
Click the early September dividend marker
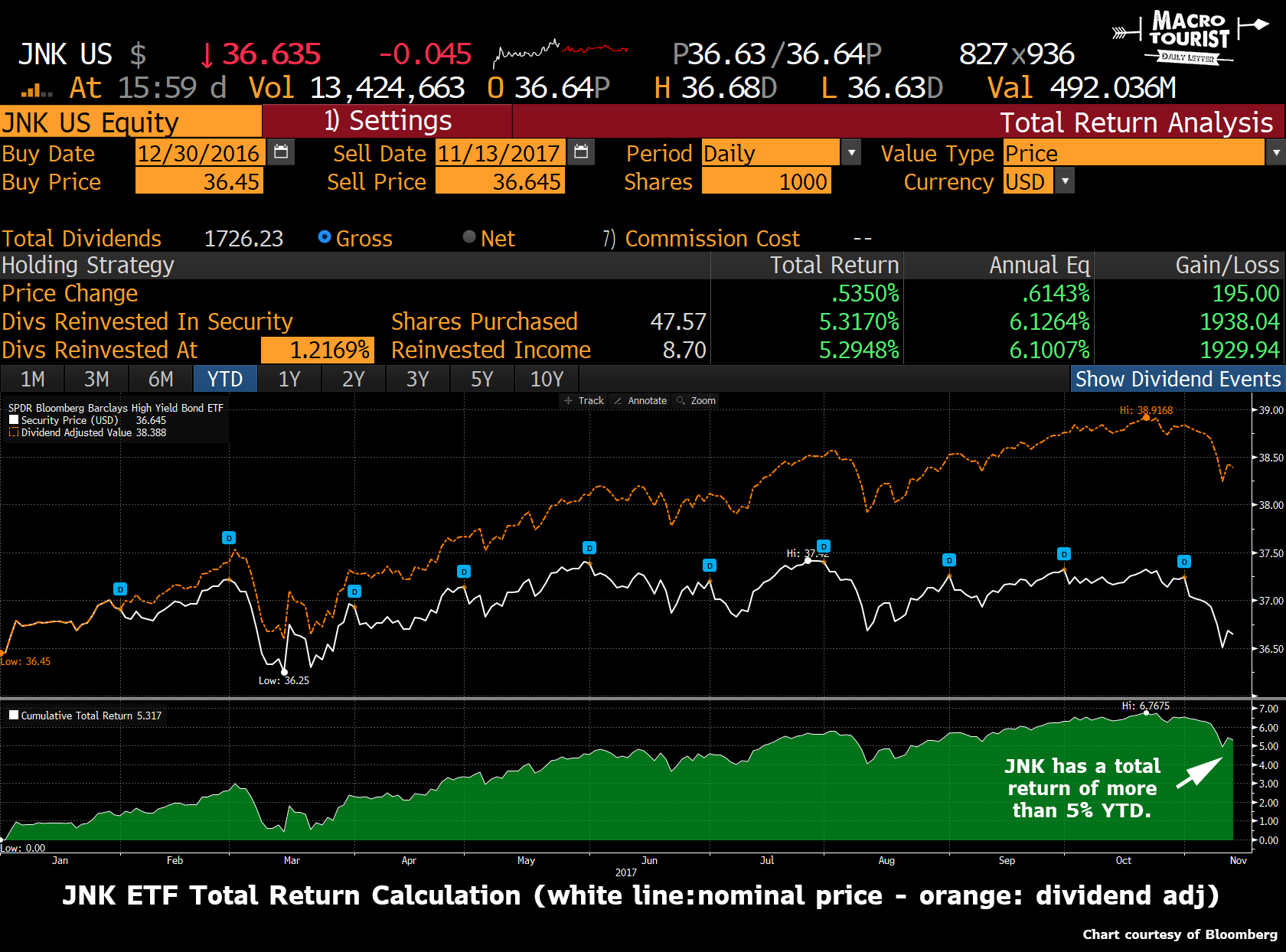[949, 560]
